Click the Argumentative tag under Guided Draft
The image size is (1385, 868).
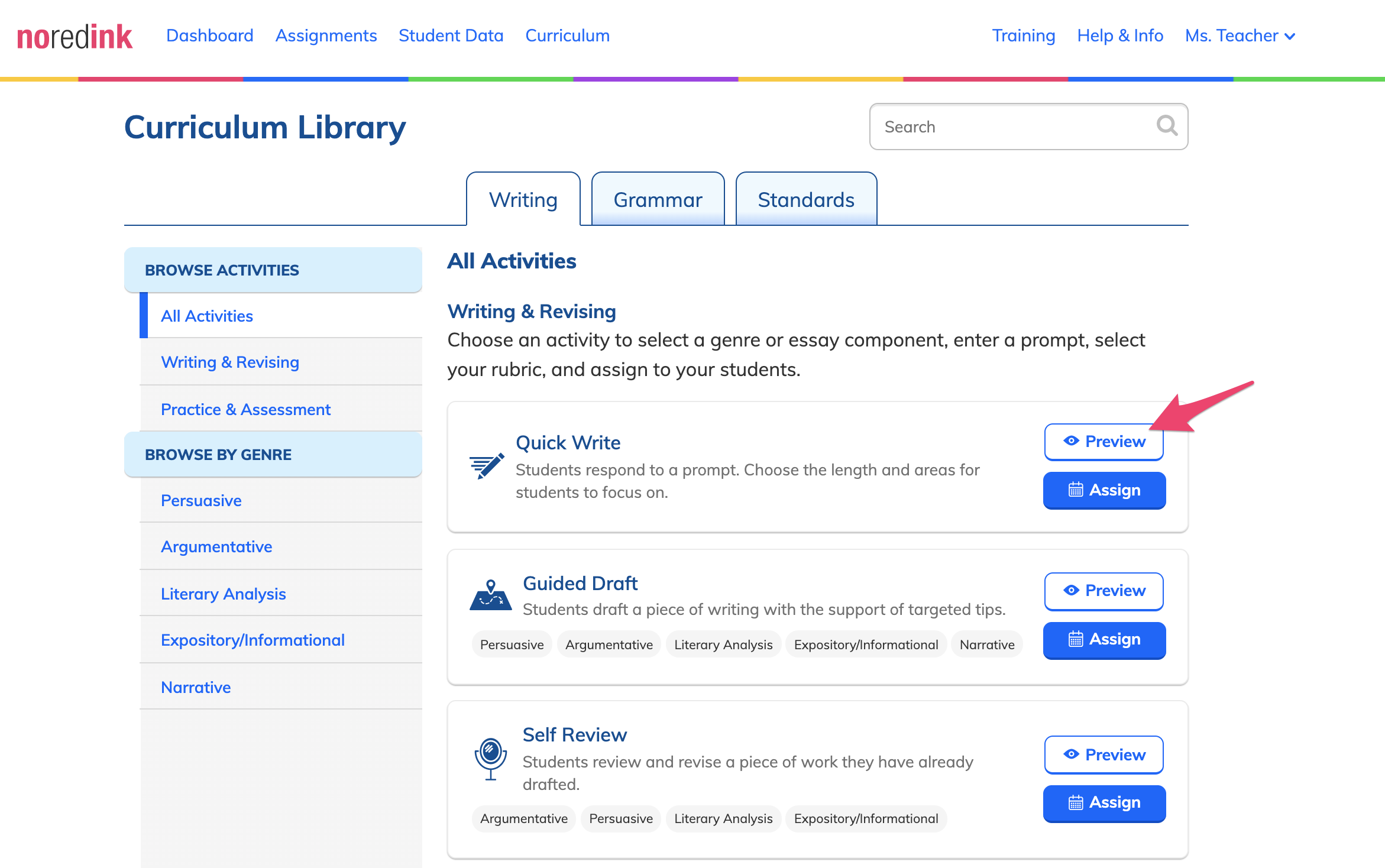pos(609,644)
